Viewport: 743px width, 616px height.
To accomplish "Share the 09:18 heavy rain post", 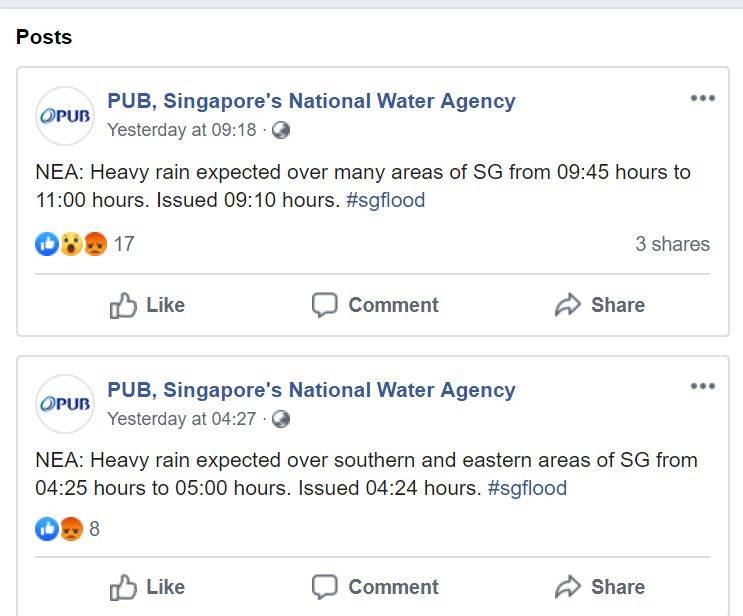I will pos(600,306).
